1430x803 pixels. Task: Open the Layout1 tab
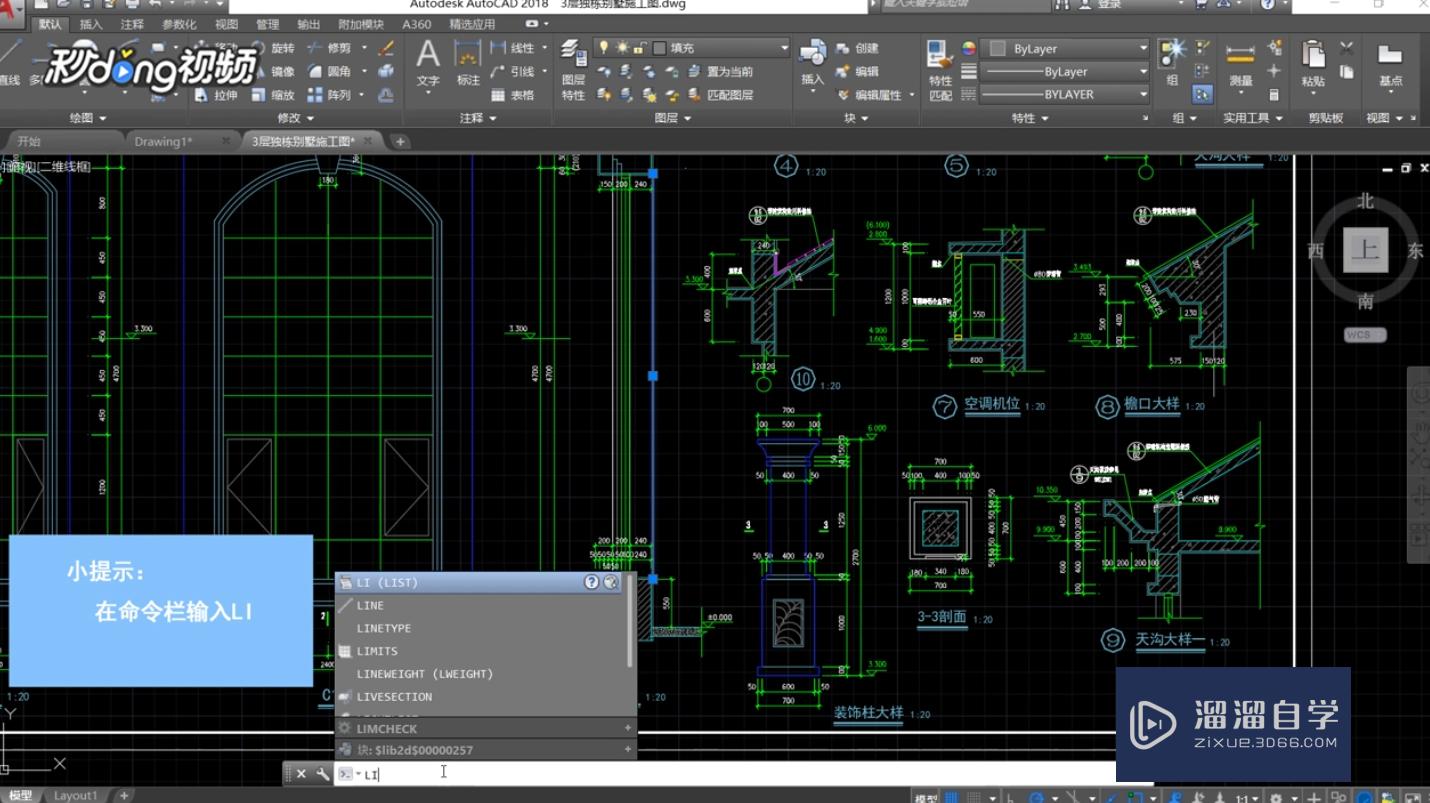point(75,796)
